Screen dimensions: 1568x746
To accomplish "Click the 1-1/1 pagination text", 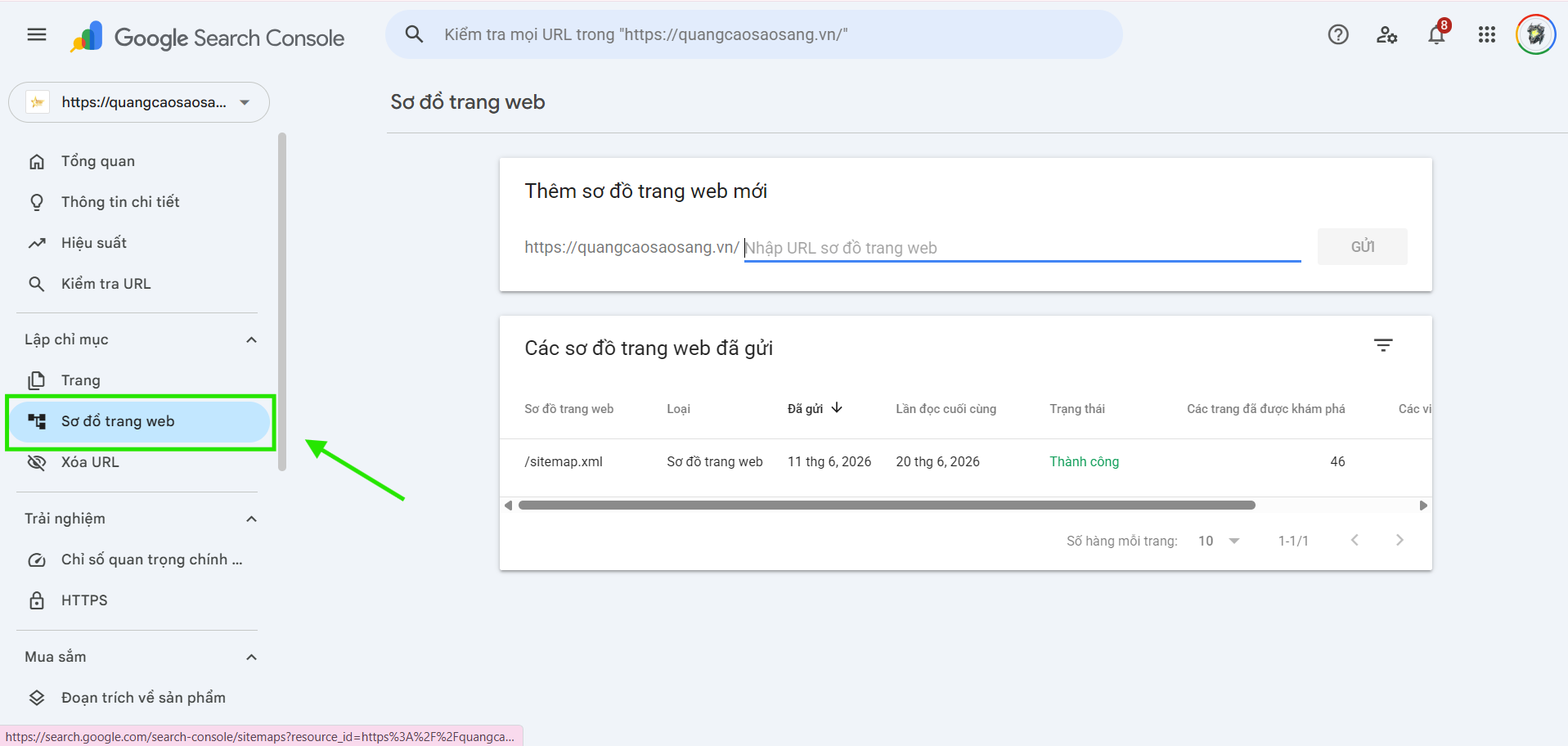I will pos(1293,541).
